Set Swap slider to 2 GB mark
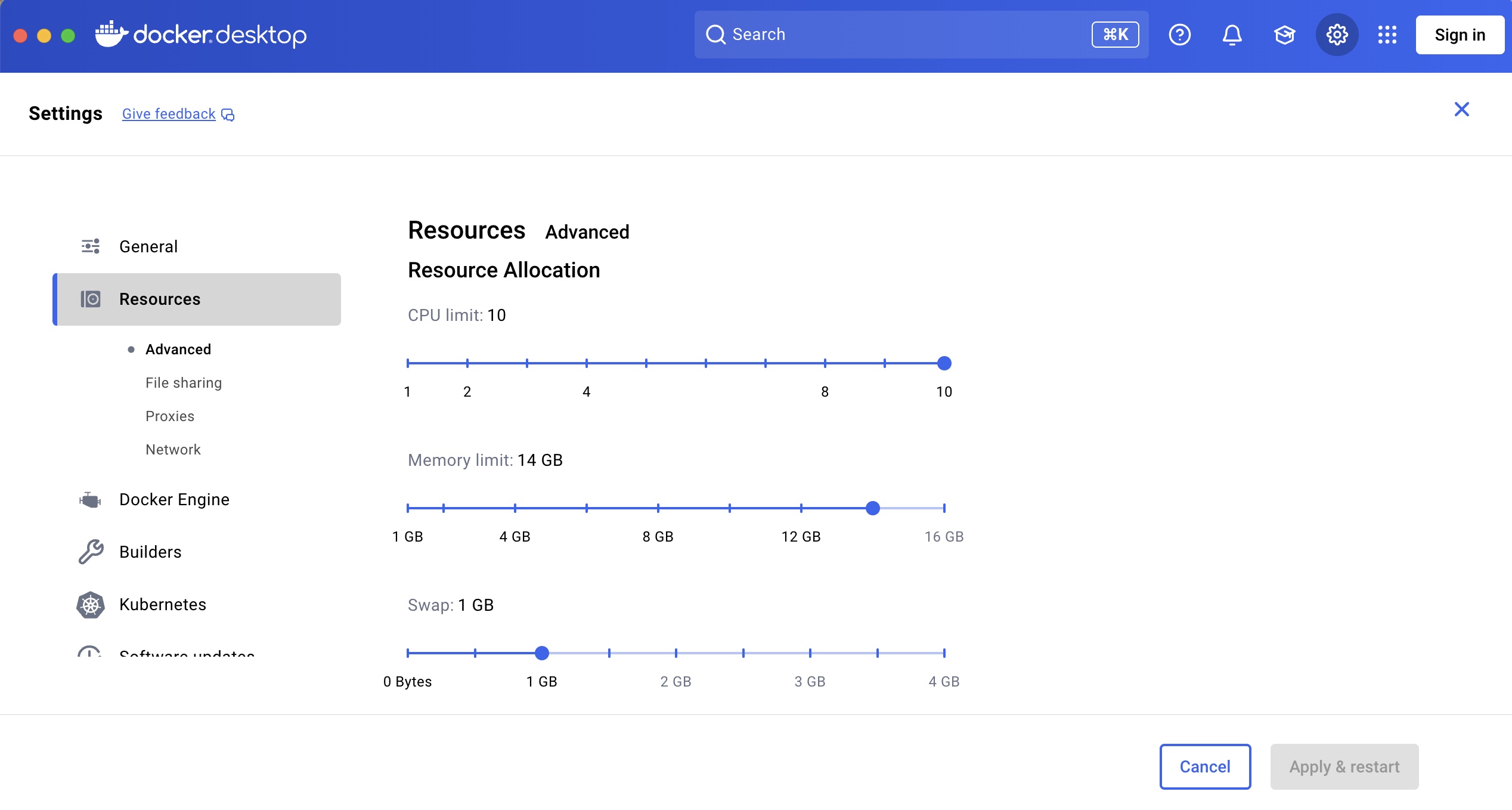 click(676, 653)
